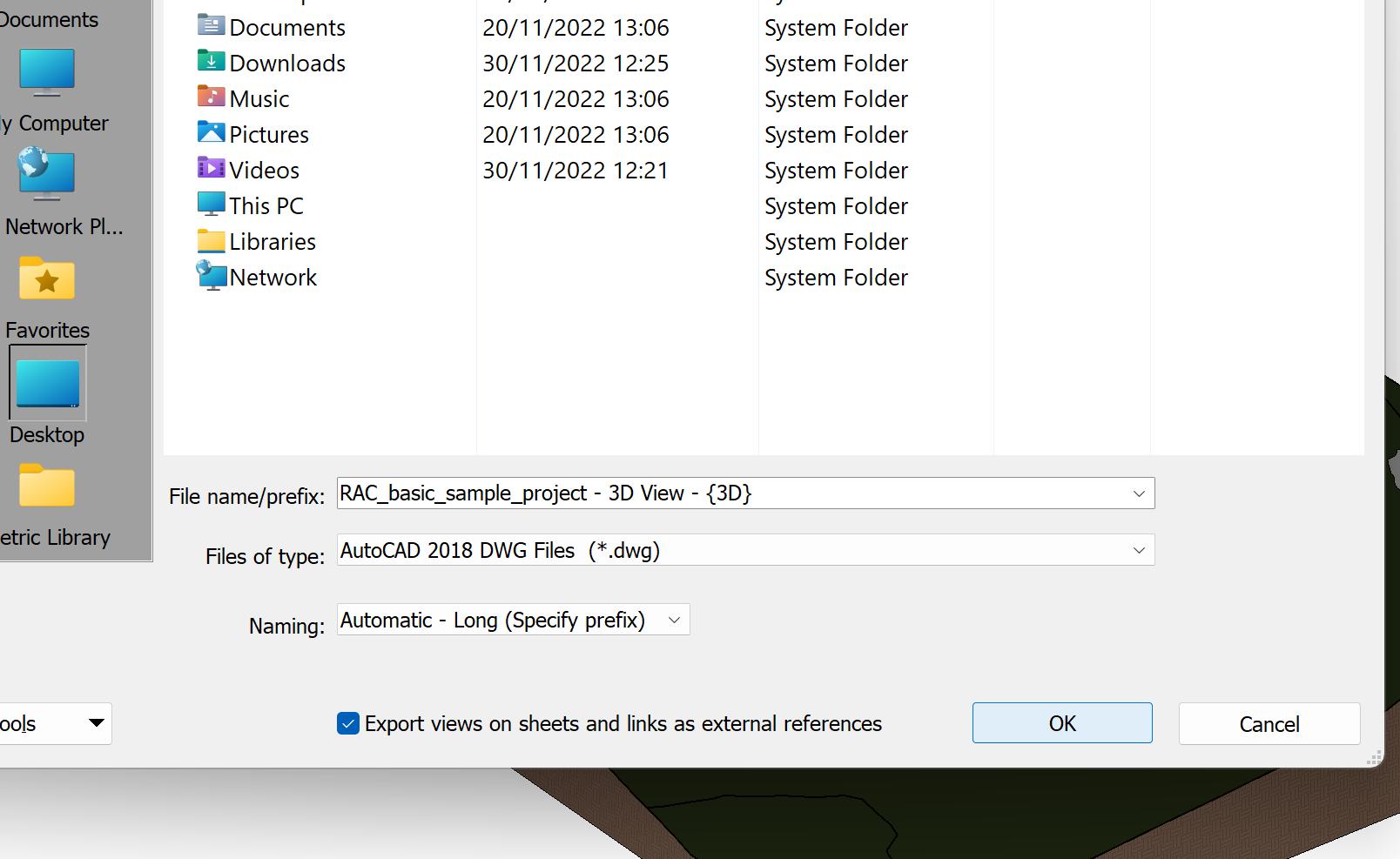1400x859 pixels.
Task: Click System Folder type in This PC row
Action: pyautogui.click(x=836, y=205)
